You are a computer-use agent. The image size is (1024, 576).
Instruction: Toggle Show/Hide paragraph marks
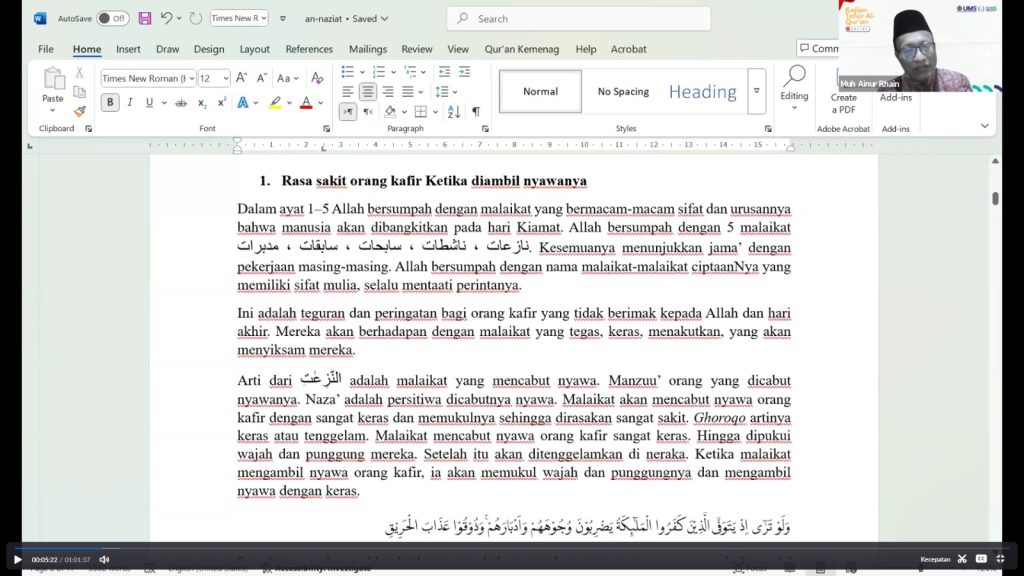[476, 112]
